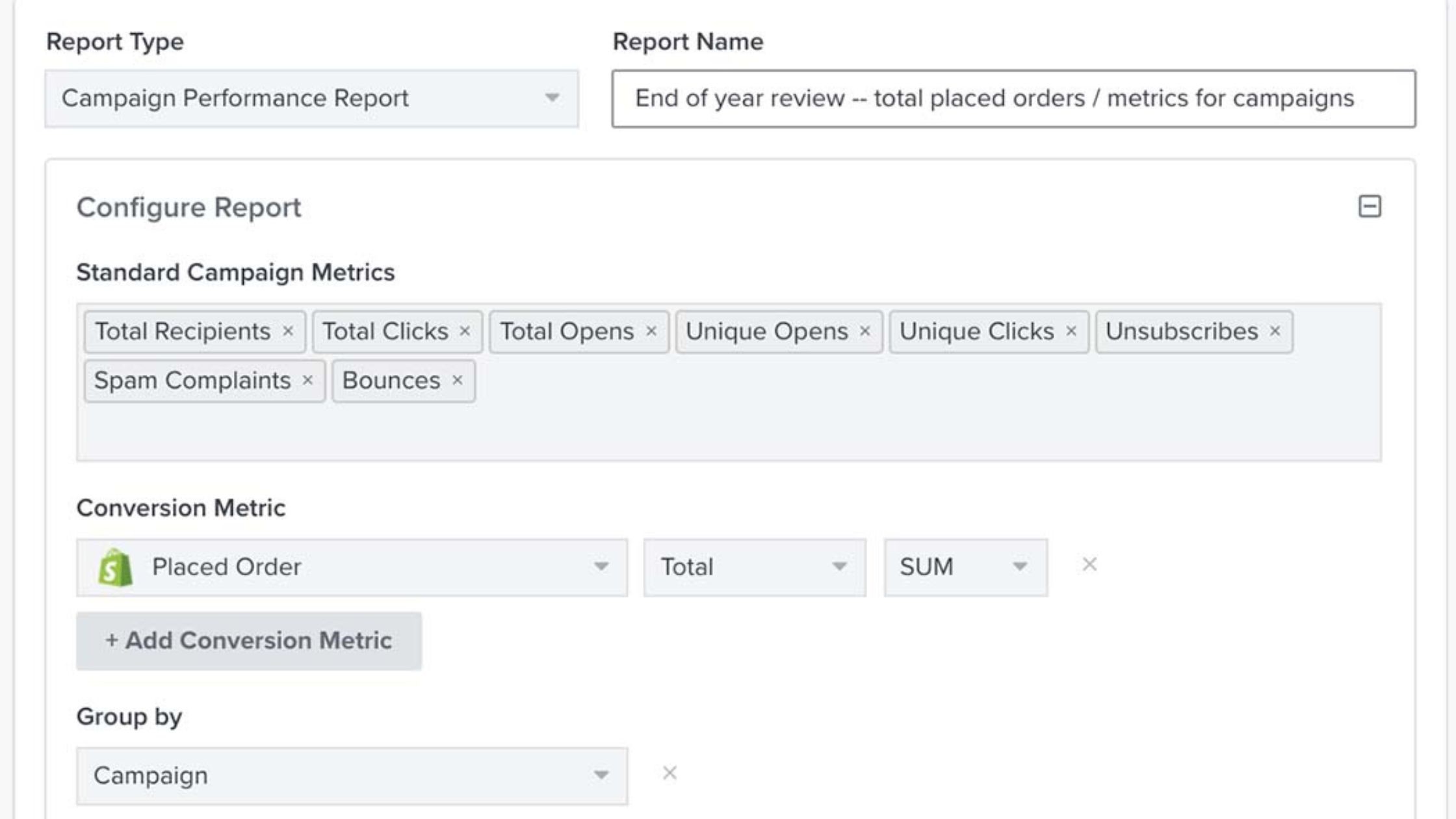
Task: Click the Report Type label
Action: [115, 42]
